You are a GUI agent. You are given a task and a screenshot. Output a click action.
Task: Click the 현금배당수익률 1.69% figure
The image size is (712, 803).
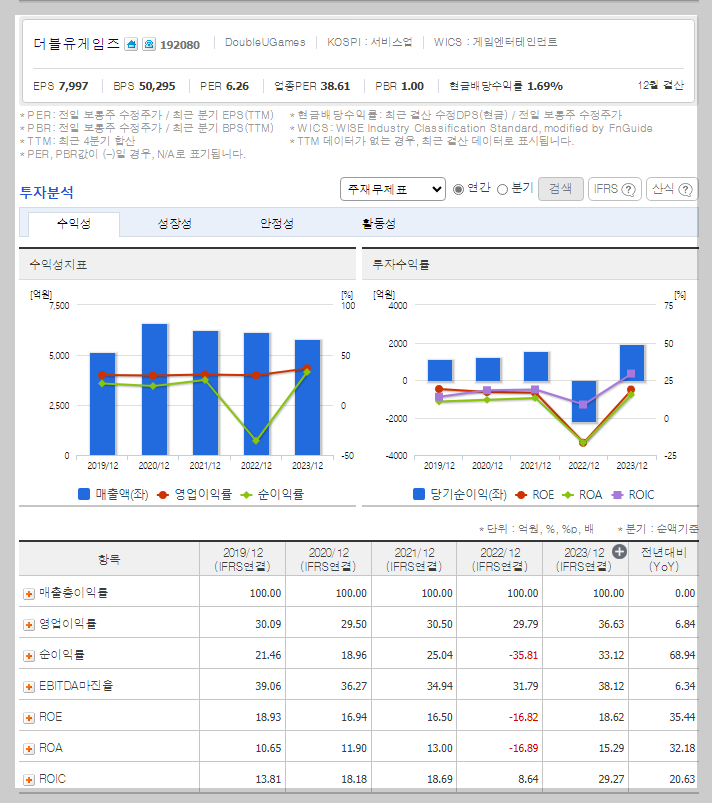(506, 86)
